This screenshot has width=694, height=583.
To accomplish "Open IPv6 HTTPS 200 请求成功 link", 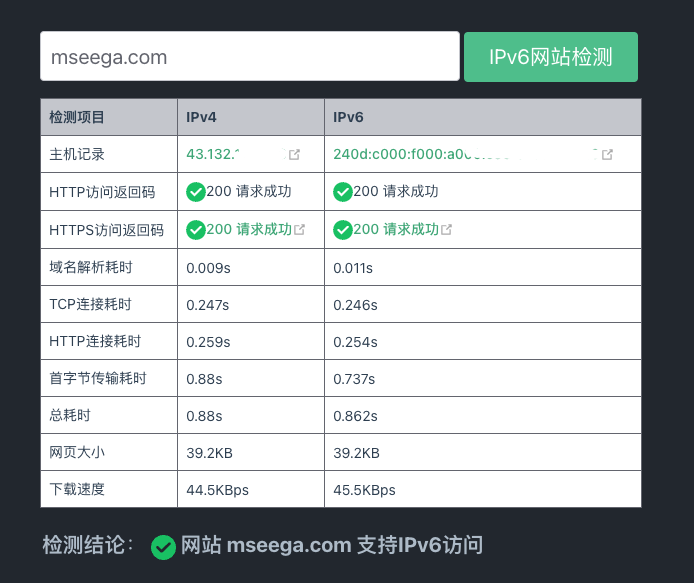I will click(396, 229).
